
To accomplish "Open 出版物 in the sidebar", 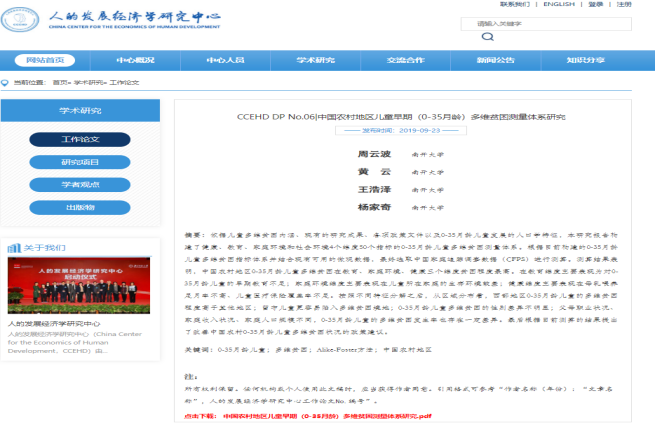I will pyautogui.click(x=80, y=208).
